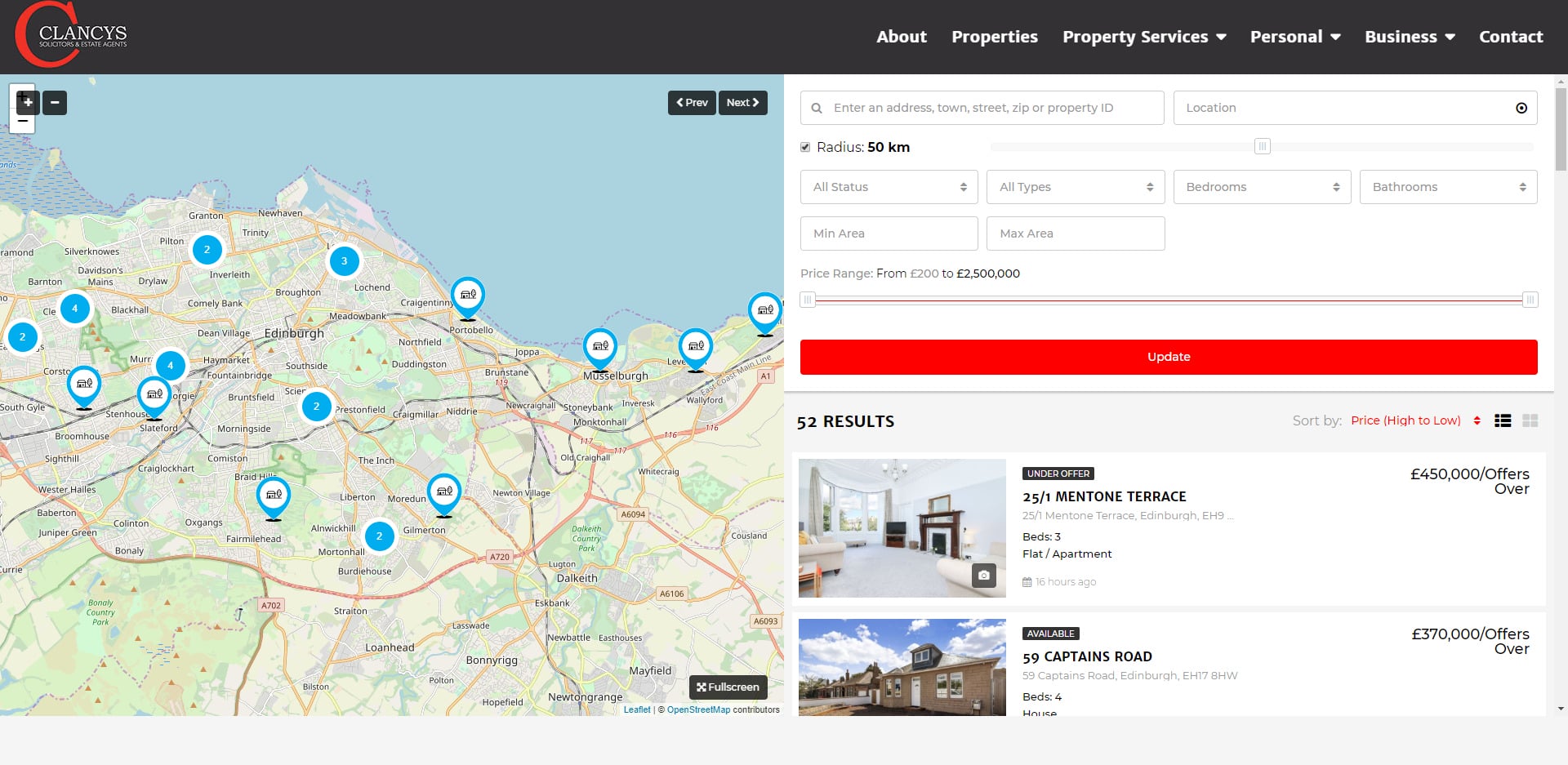The image size is (1568, 765).
Task: Click the Clancys logo in the header
Action: click(72, 35)
